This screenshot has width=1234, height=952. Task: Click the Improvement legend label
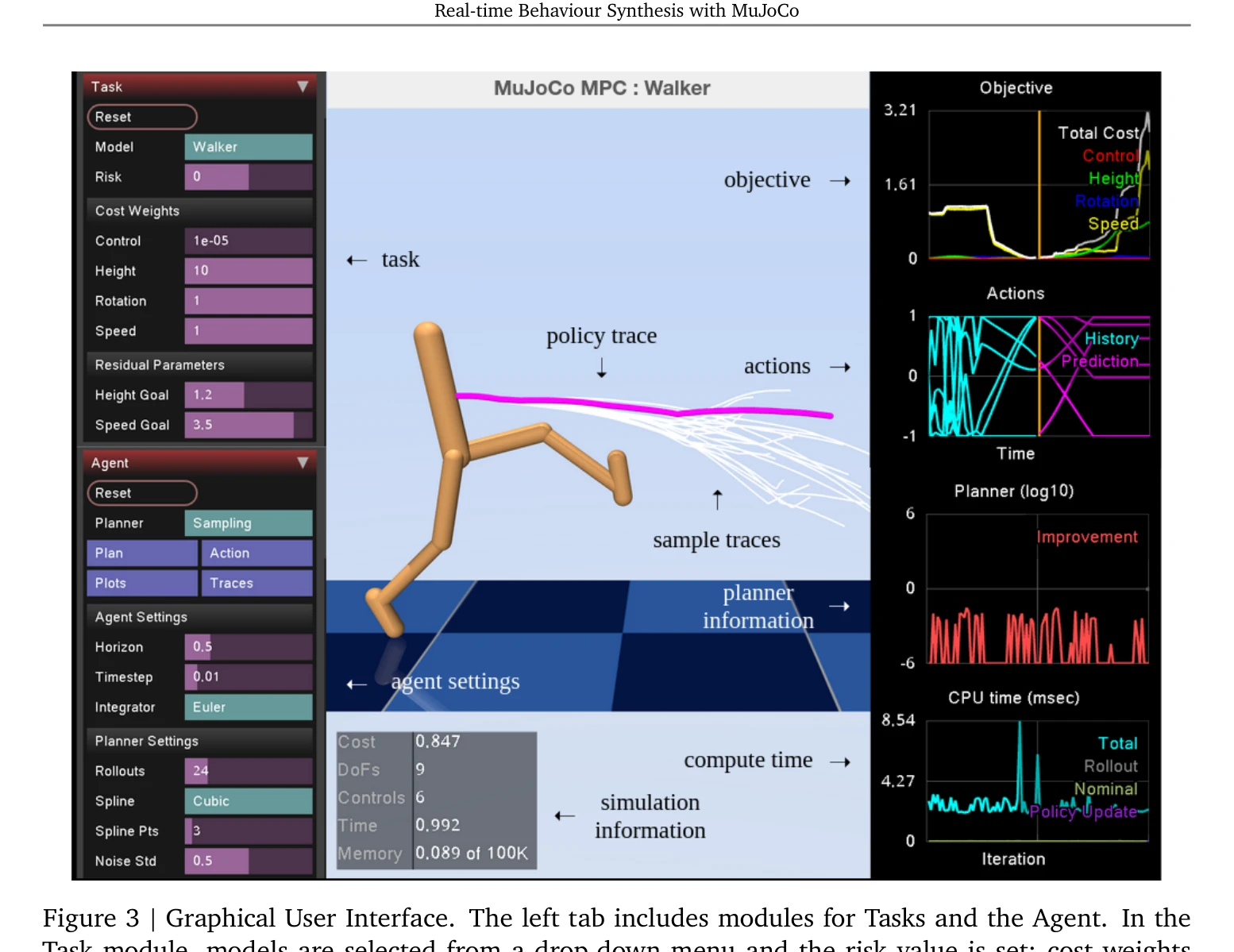(1087, 538)
